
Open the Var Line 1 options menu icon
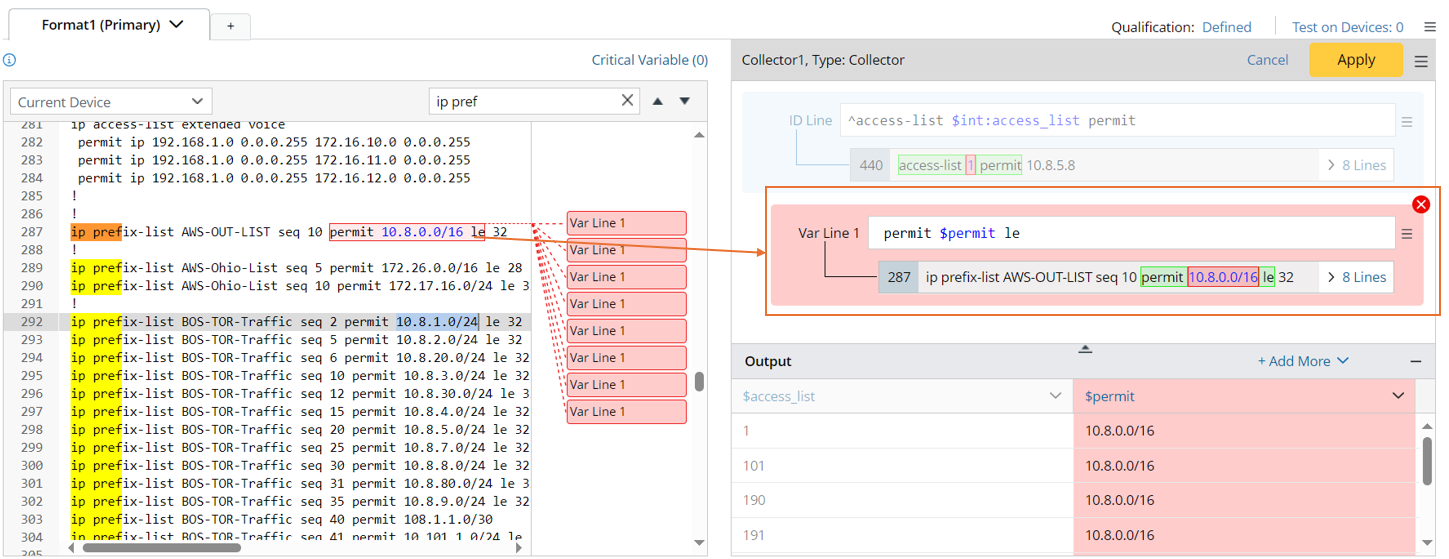click(x=1406, y=234)
